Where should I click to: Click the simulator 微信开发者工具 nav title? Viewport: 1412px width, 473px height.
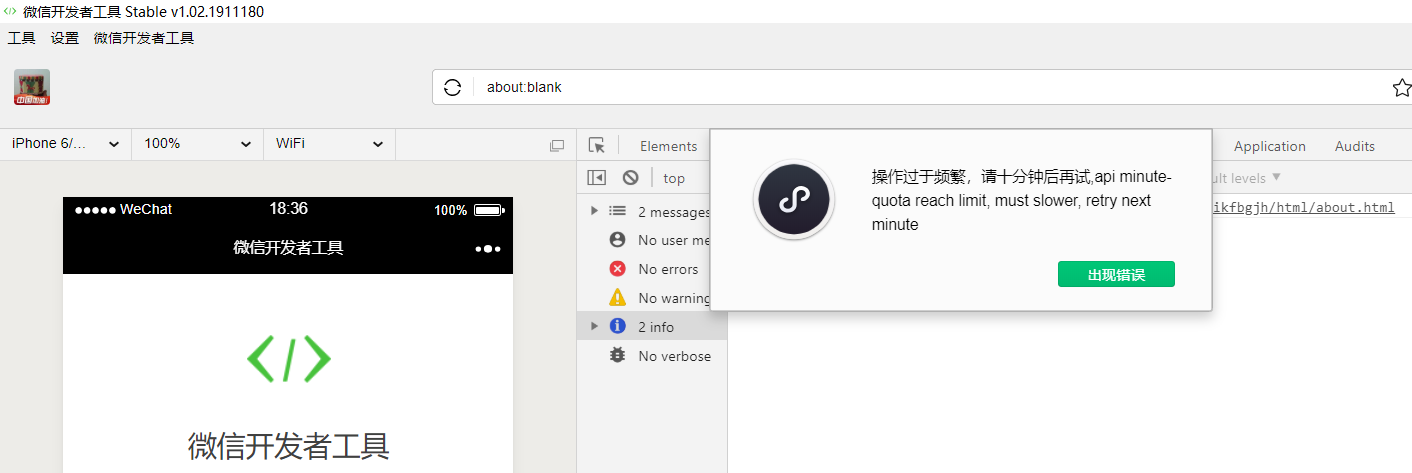(x=288, y=248)
